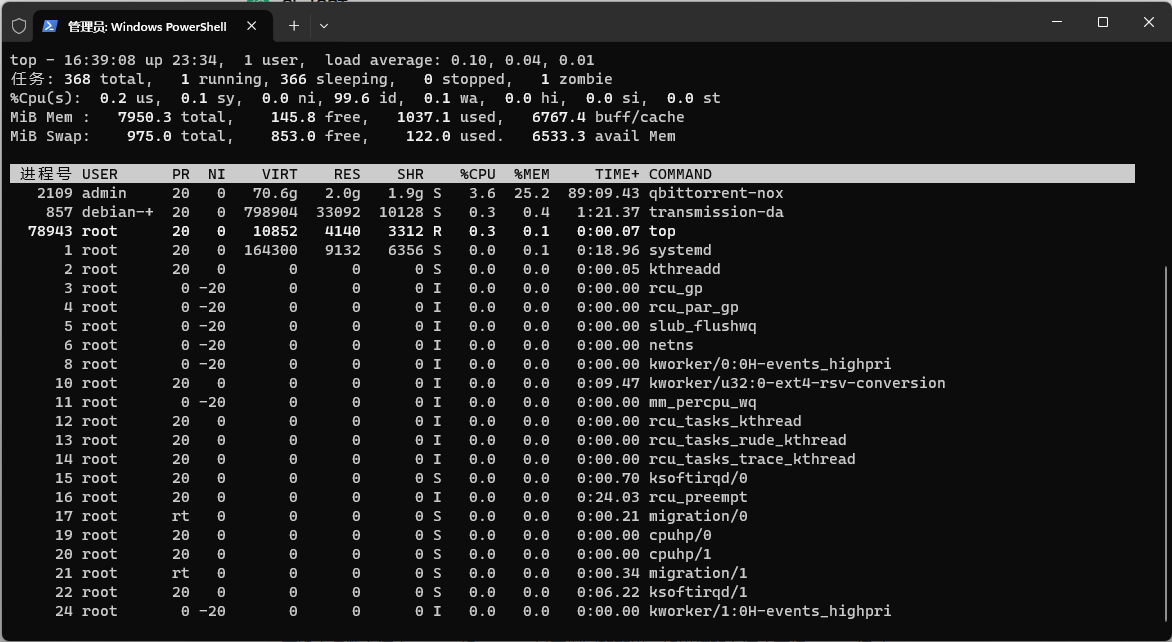Maximize the terminal window
The width and height of the screenshot is (1172, 642).
1103,22
